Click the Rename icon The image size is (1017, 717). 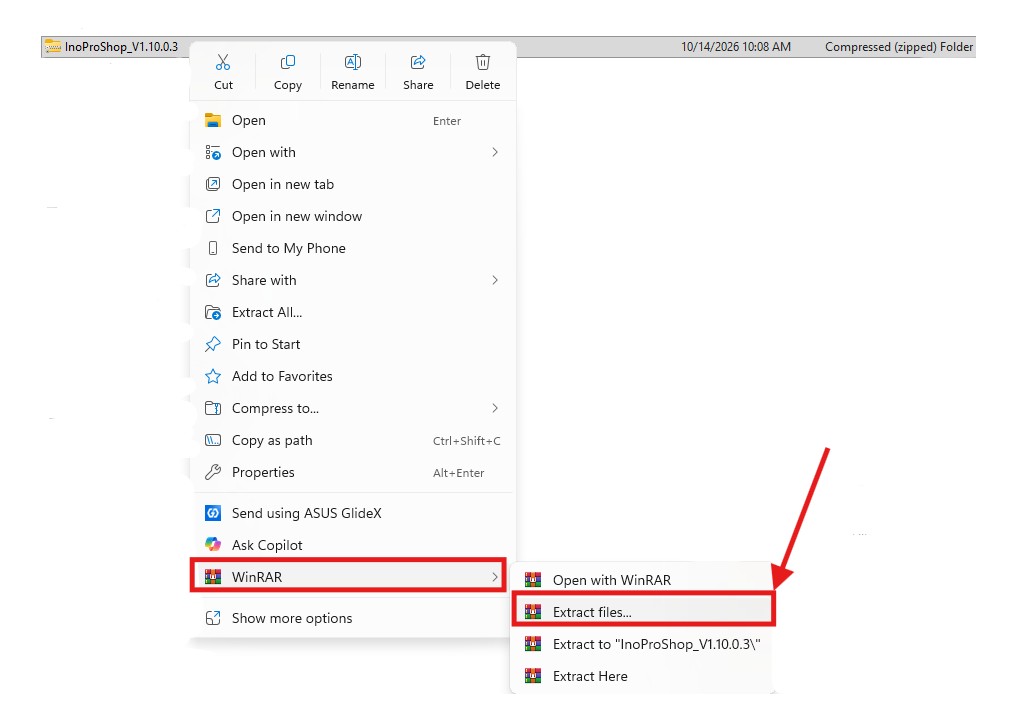click(x=353, y=62)
